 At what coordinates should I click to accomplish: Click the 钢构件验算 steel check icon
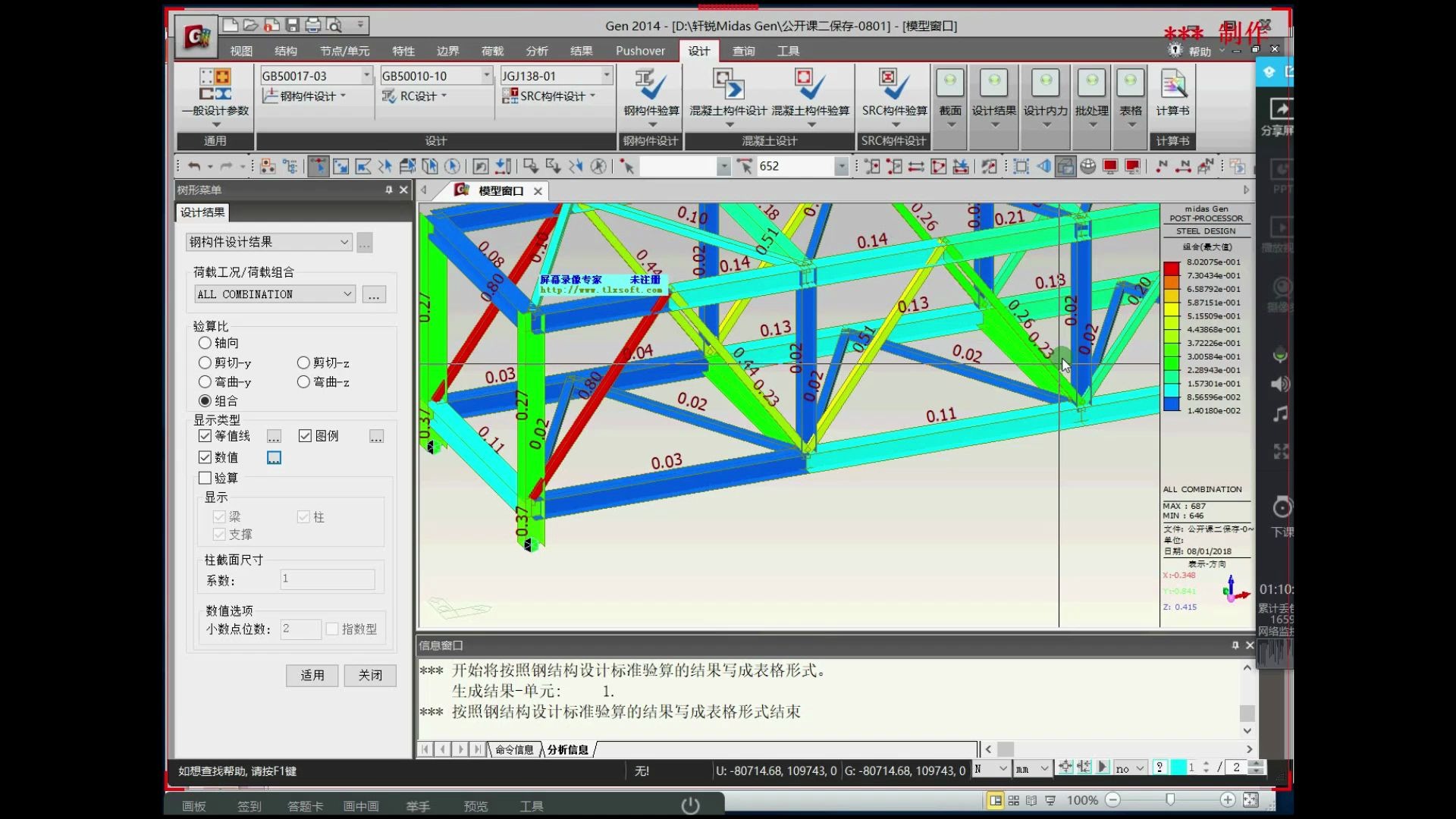coord(651,86)
